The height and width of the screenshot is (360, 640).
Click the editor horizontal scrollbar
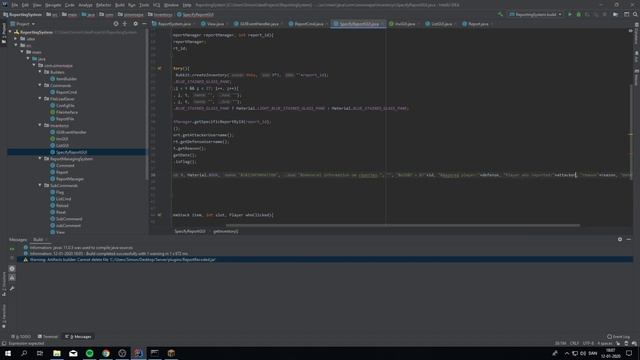coord(402,225)
